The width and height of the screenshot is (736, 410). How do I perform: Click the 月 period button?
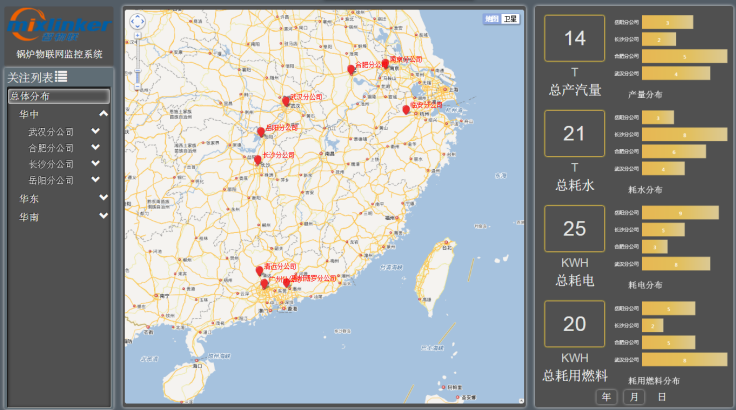(x=634, y=397)
